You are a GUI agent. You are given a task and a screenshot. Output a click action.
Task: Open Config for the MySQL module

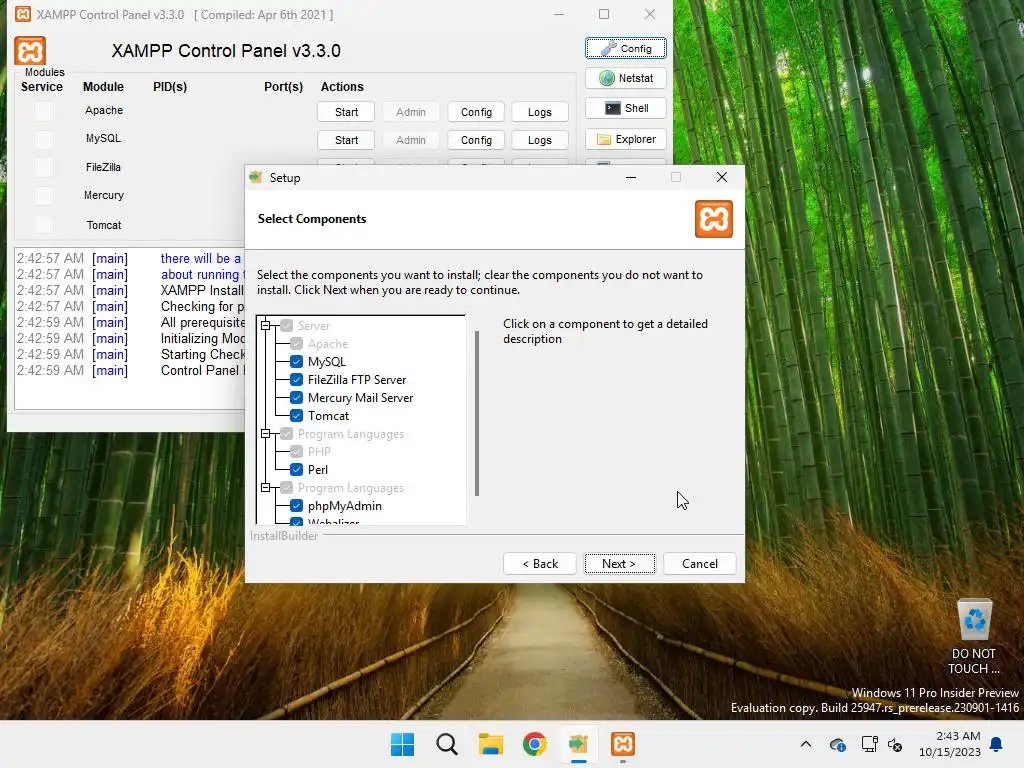[476, 140]
